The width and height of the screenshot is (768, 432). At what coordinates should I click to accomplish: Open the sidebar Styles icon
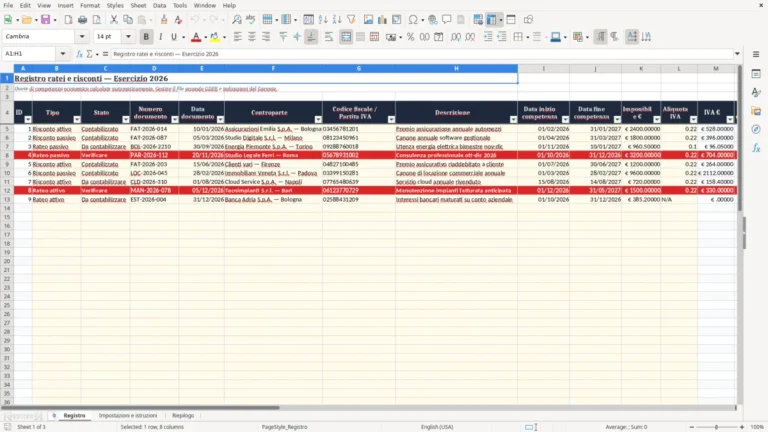point(756,92)
